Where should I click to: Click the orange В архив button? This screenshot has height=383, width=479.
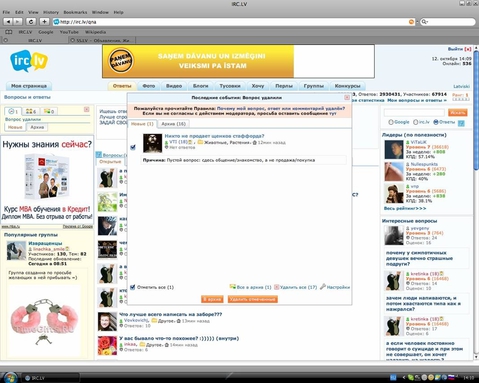click(212, 299)
